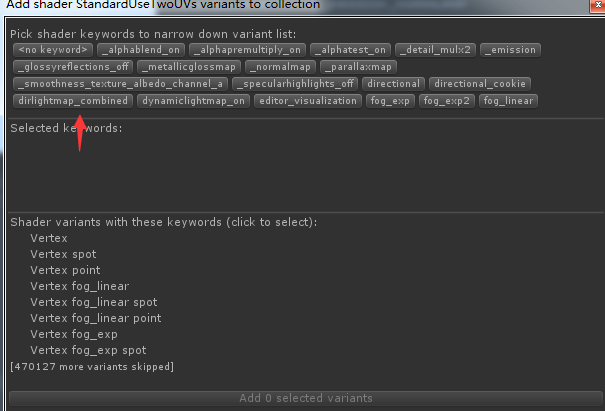Image resolution: width=605 pixels, height=411 pixels.
Task: Click the _detail_mulx2 keyword
Action: click(435, 50)
